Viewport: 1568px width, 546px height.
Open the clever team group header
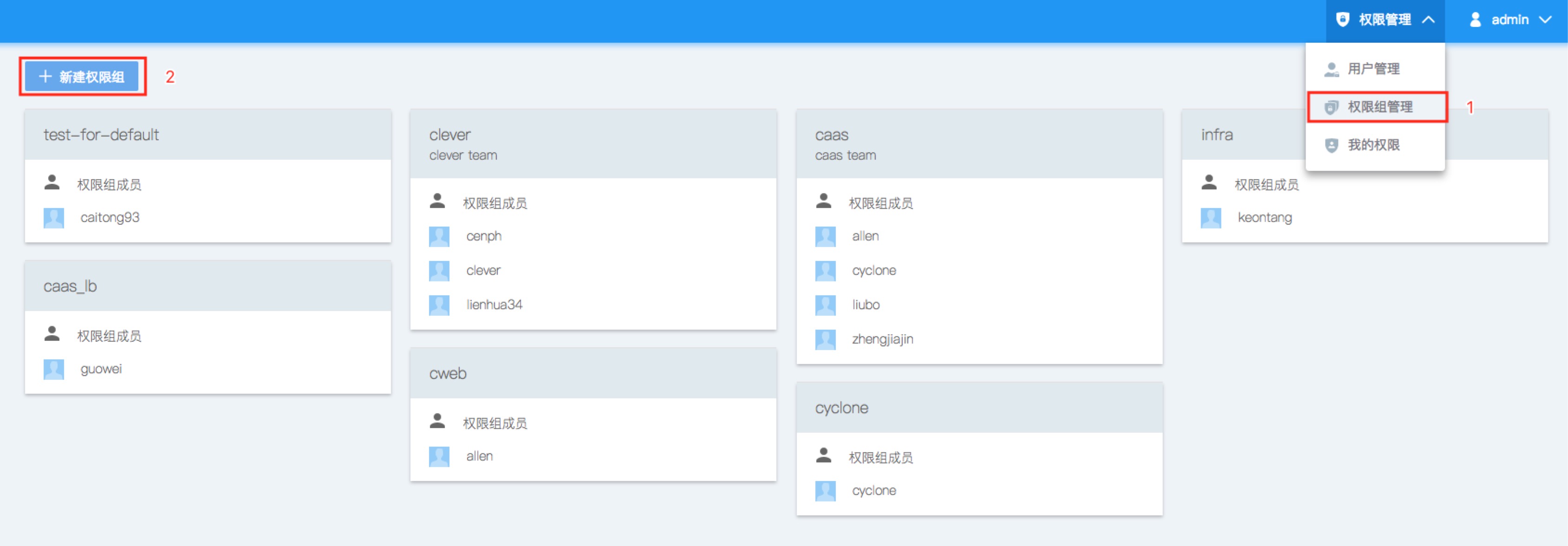(x=593, y=144)
